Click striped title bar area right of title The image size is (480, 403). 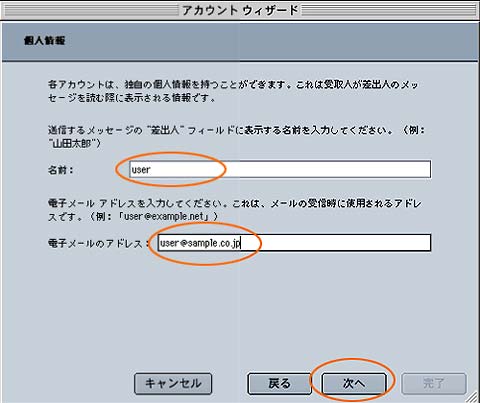click(389, 11)
